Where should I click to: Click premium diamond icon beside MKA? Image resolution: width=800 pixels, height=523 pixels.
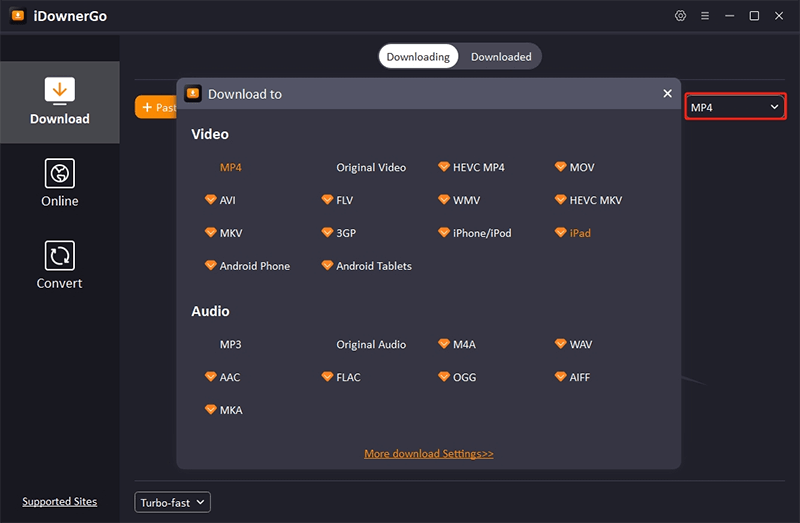(210, 409)
